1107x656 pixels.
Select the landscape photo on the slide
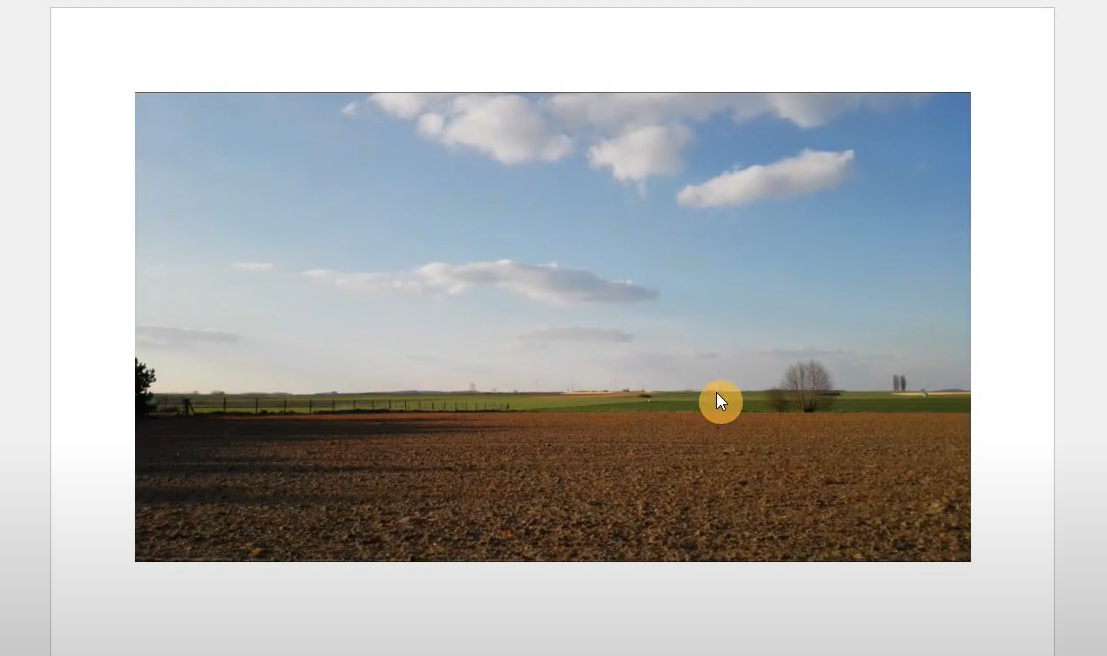(553, 327)
